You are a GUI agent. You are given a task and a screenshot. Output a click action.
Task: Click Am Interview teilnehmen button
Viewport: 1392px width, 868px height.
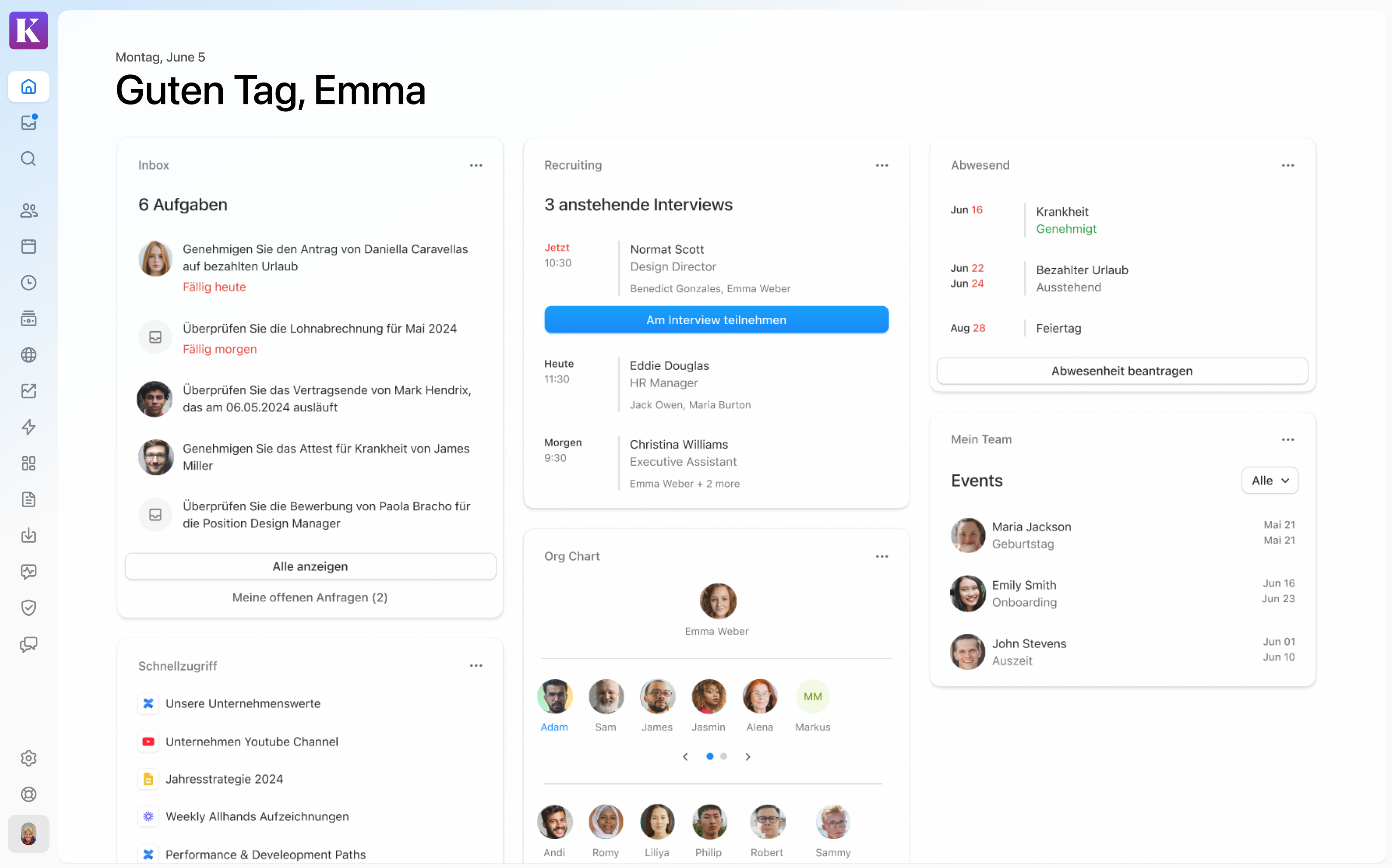716,320
